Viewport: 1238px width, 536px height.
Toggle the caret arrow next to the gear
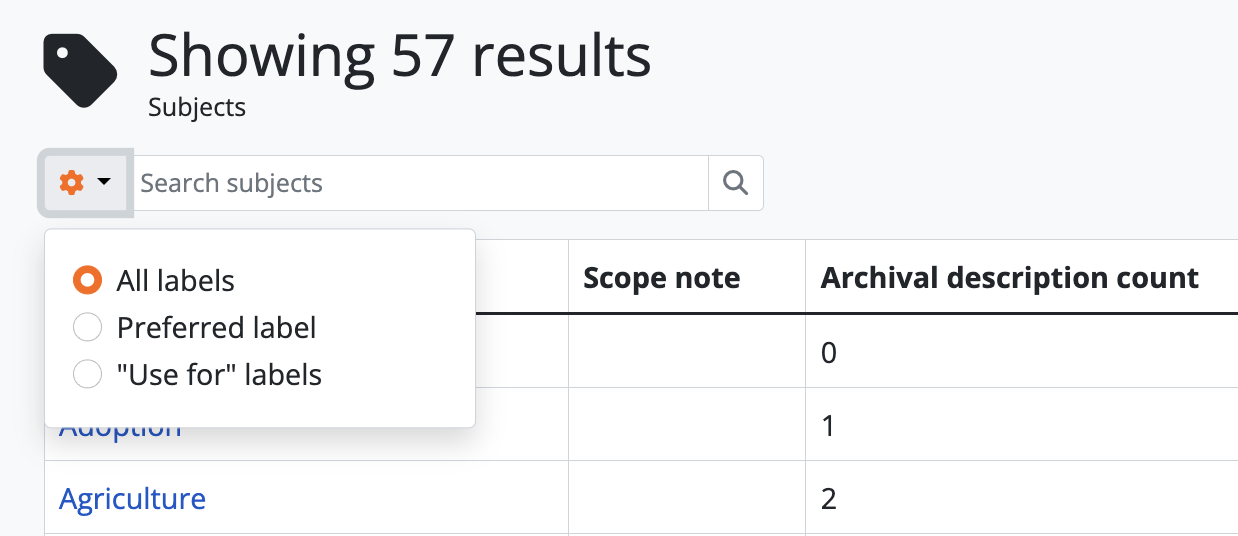[104, 183]
